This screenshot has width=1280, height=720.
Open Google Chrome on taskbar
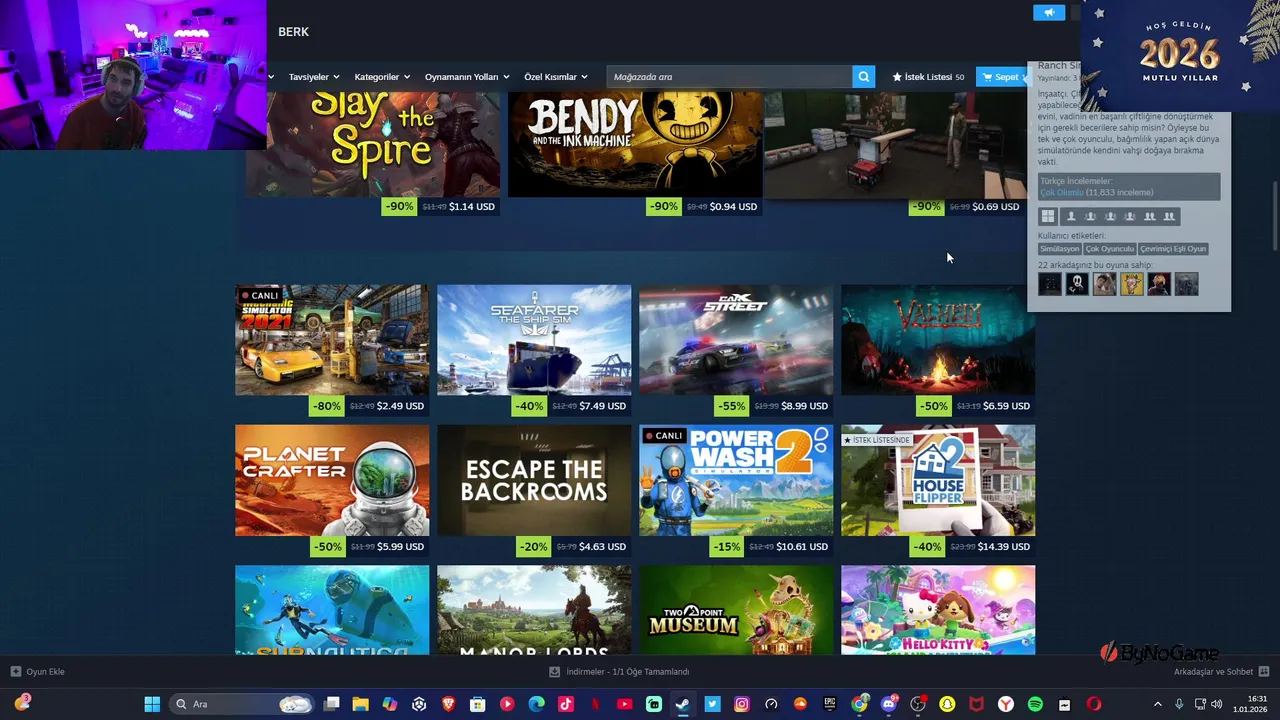click(x=859, y=704)
